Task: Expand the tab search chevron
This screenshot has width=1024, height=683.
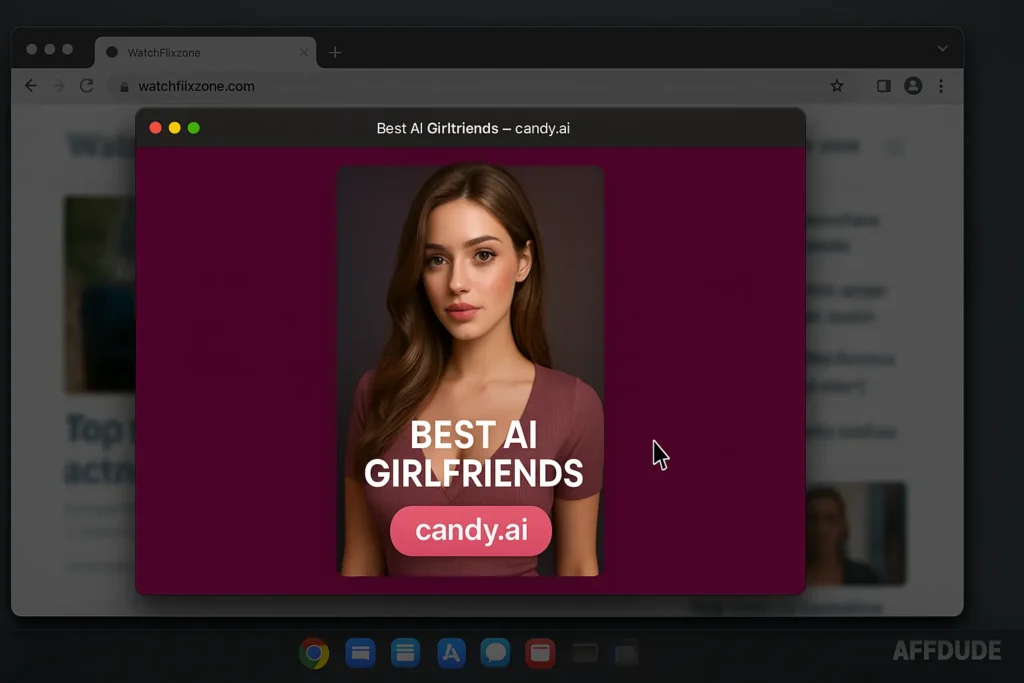Action: (x=942, y=48)
